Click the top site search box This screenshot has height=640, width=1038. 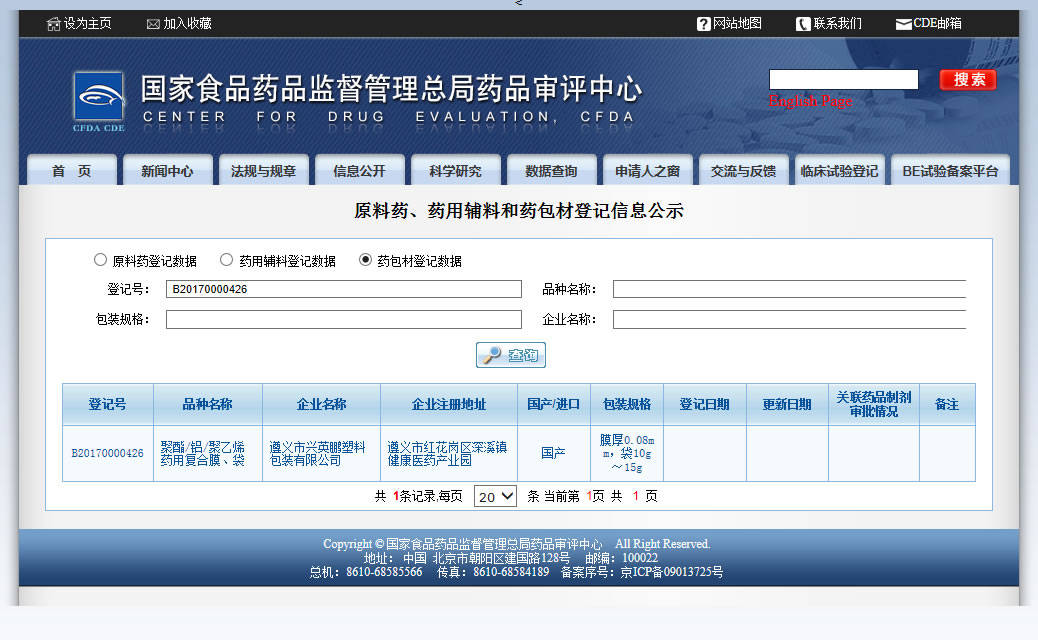pyautogui.click(x=843, y=80)
